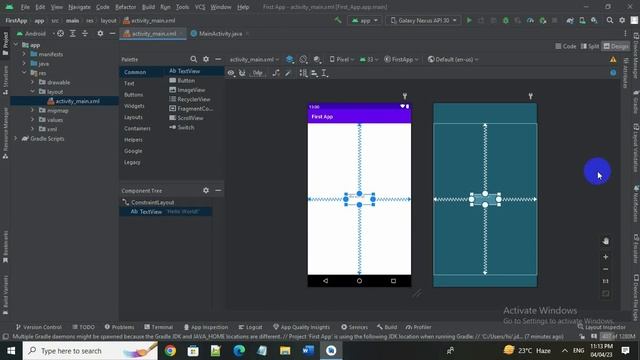Open the app run configuration dropdown
The height and width of the screenshot is (360, 640).
pyautogui.click(x=364, y=20)
